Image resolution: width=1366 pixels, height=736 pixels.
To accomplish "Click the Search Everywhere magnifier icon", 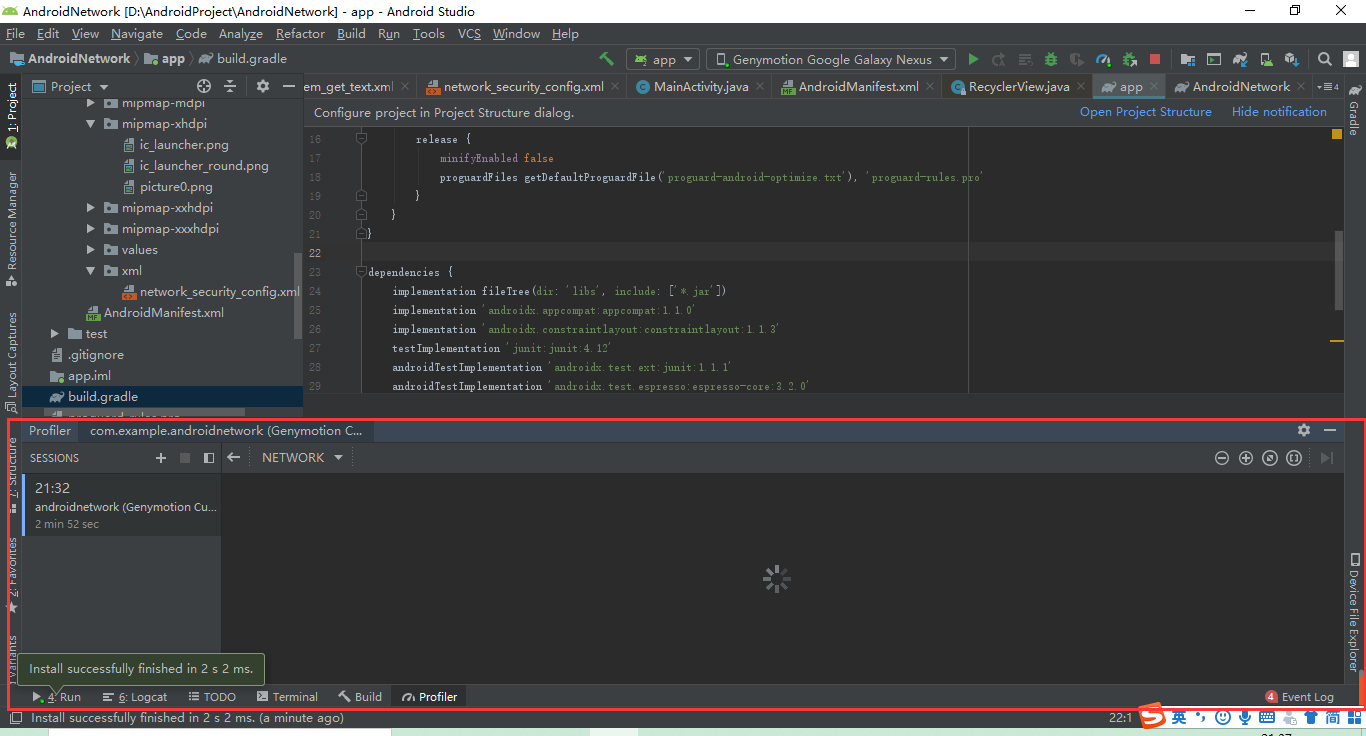I will 1324,59.
